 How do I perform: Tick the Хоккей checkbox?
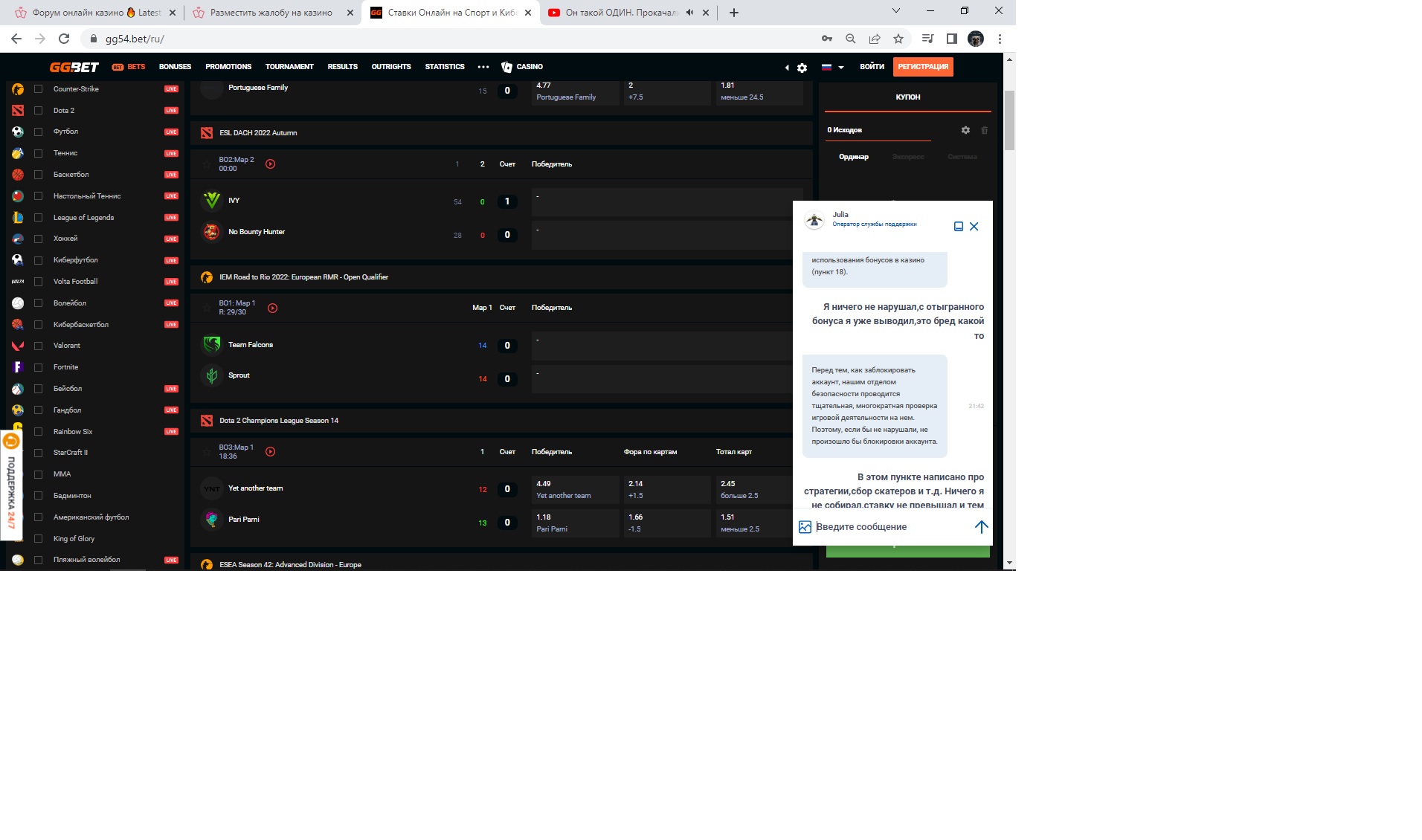coord(38,239)
